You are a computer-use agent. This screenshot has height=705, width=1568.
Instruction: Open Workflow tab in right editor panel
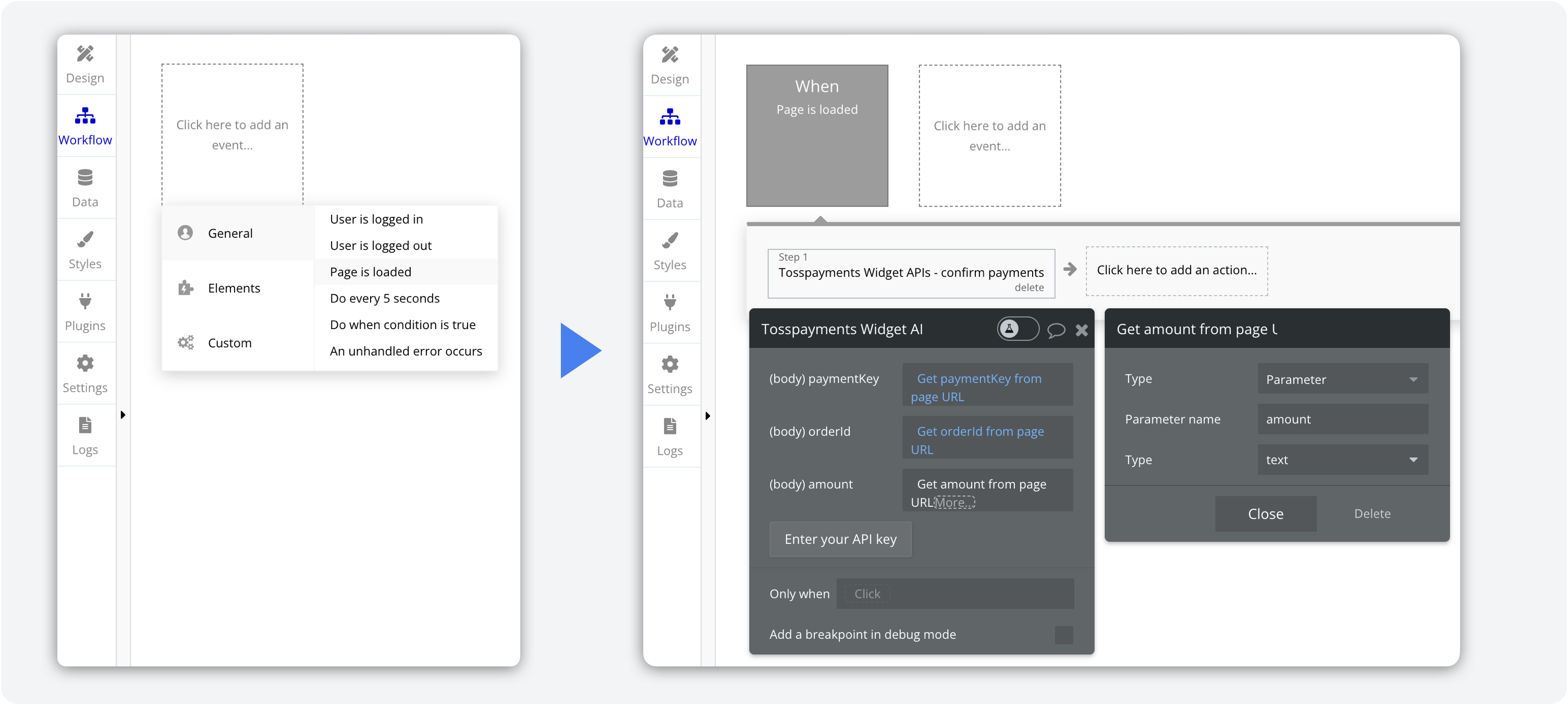[669, 128]
